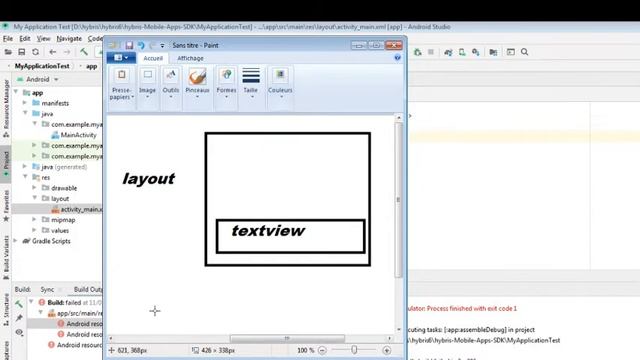Open the Build Variants side tab
The image size is (640, 360).
coord(6,257)
